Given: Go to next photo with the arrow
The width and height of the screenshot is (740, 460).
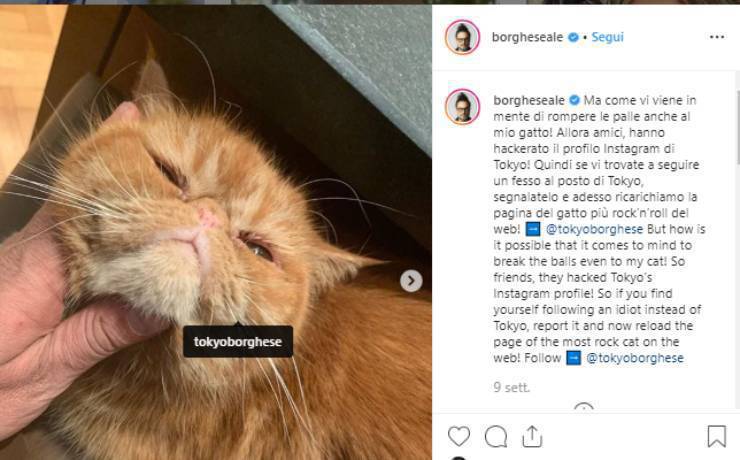Looking at the screenshot, I should [411, 281].
